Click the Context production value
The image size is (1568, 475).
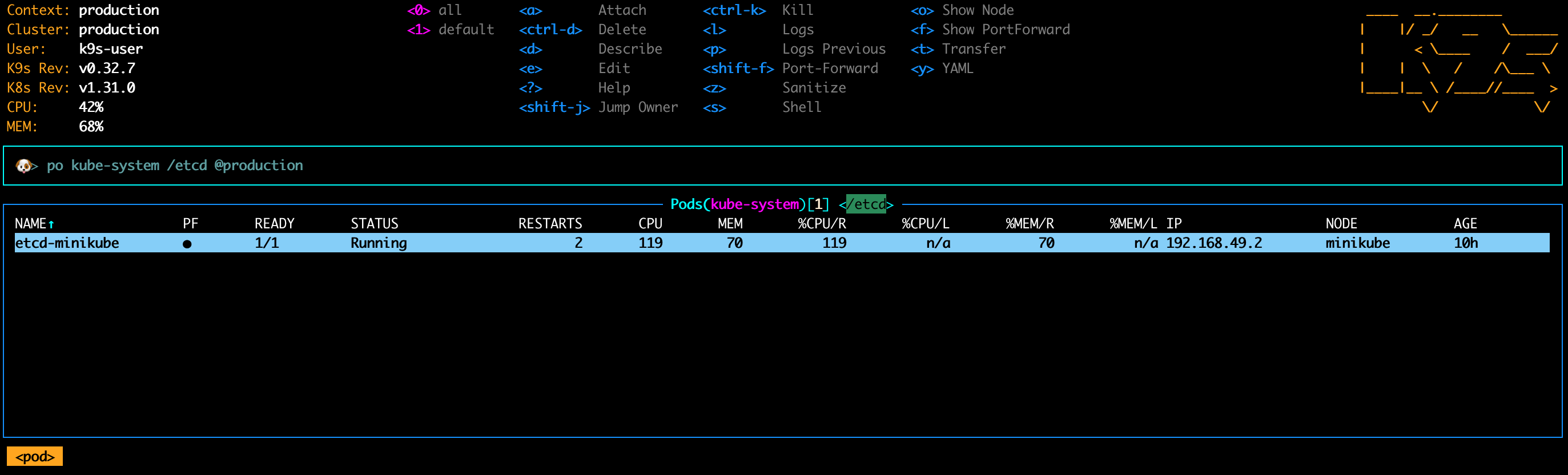(x=119, y=10)
